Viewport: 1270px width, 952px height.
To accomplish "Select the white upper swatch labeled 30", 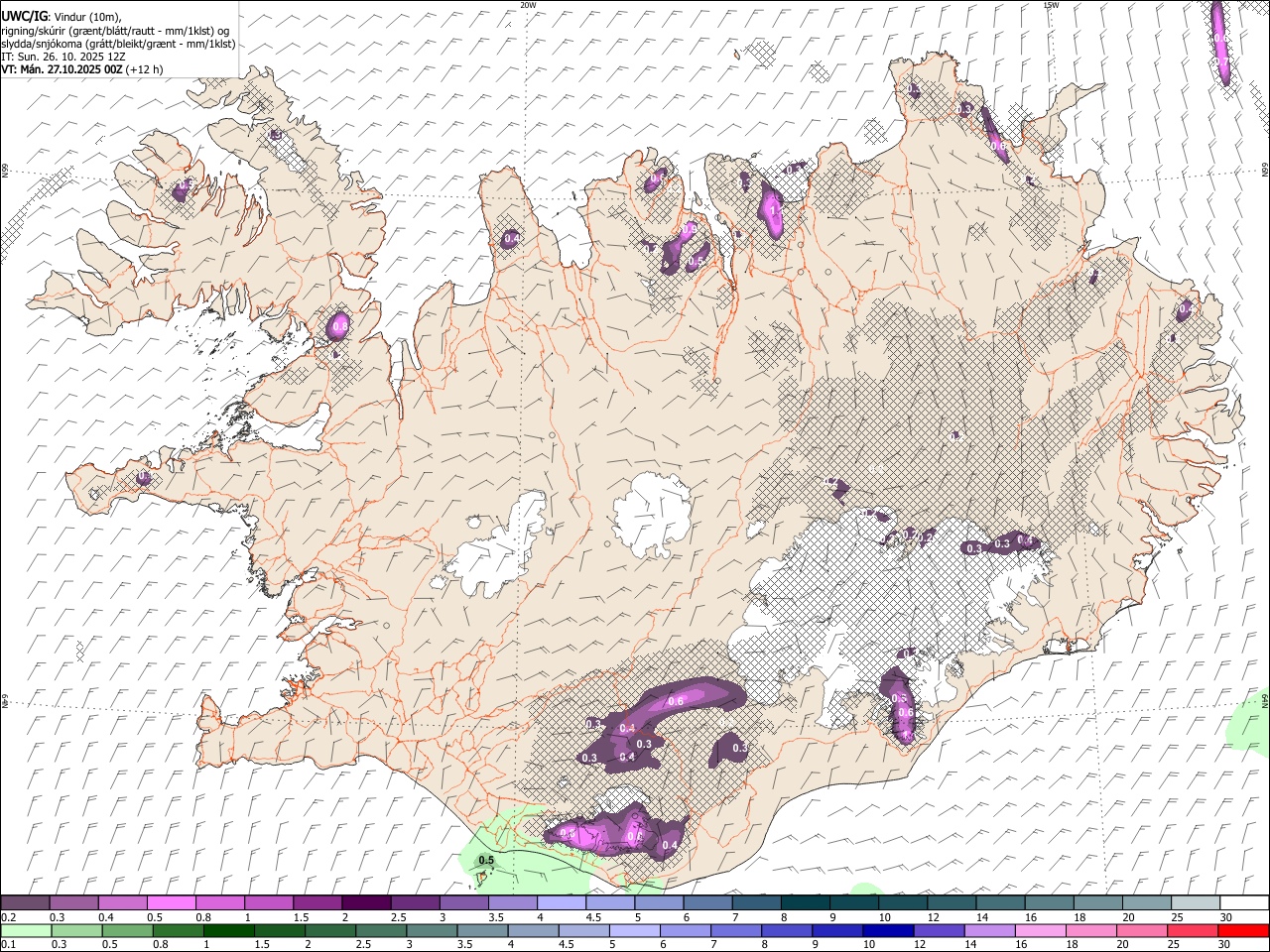I will click(1244, 903).
